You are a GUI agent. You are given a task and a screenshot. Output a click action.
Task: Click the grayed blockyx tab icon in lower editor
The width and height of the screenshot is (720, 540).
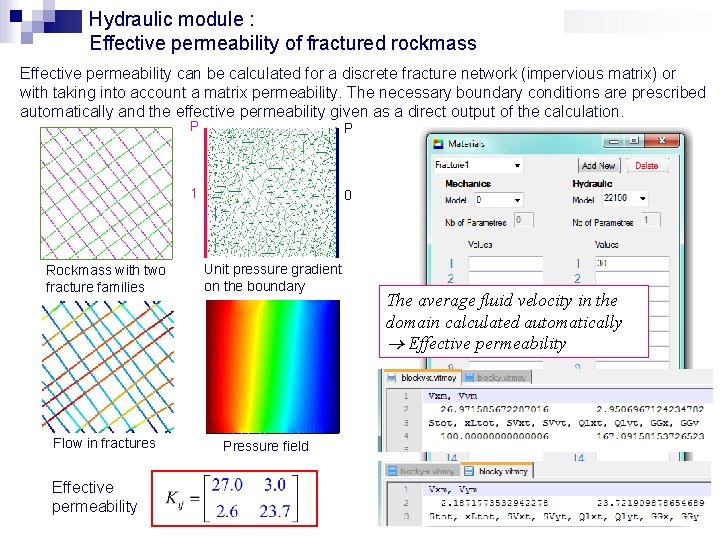392,471
